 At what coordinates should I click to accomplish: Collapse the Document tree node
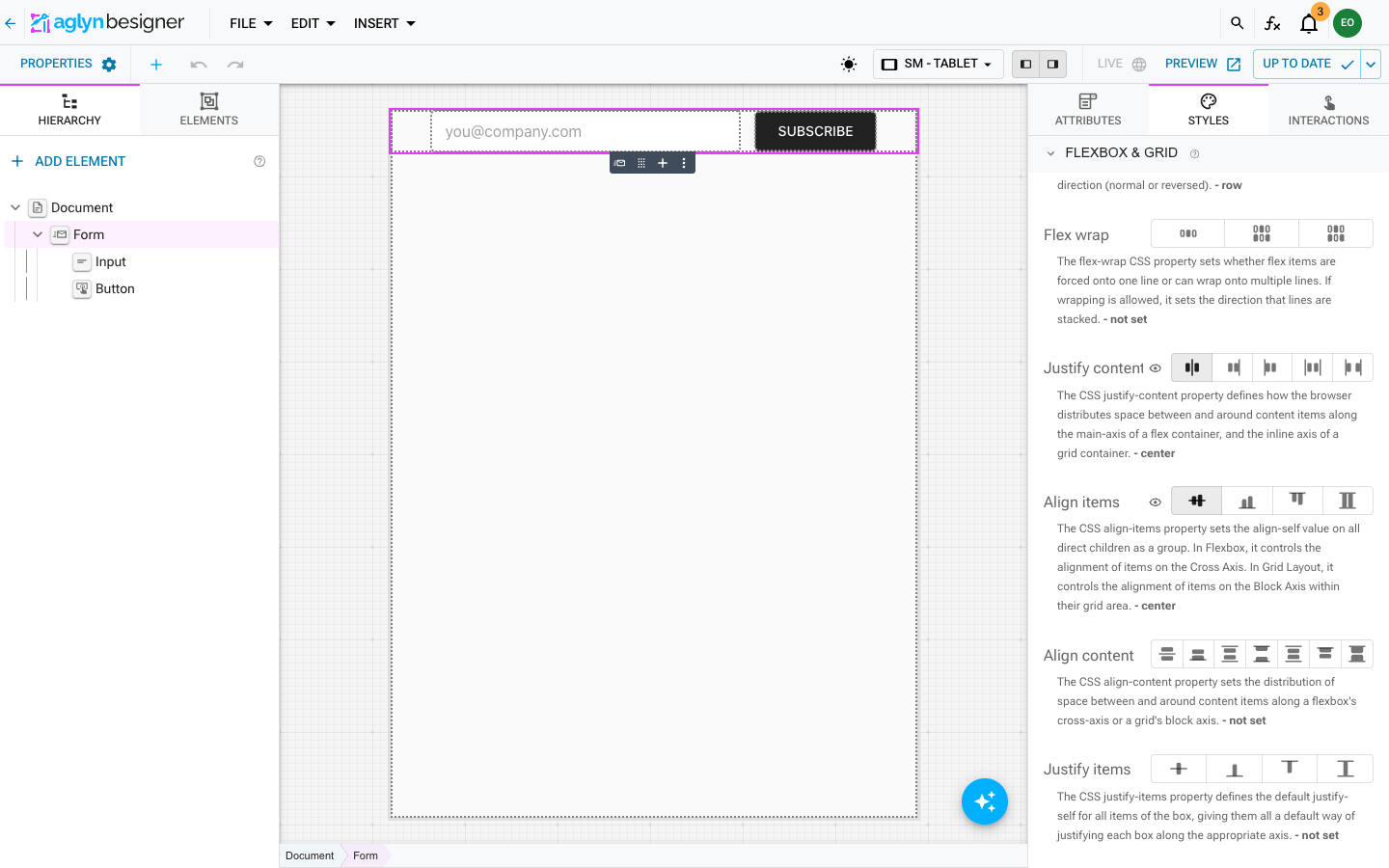[x=15, y=207]
